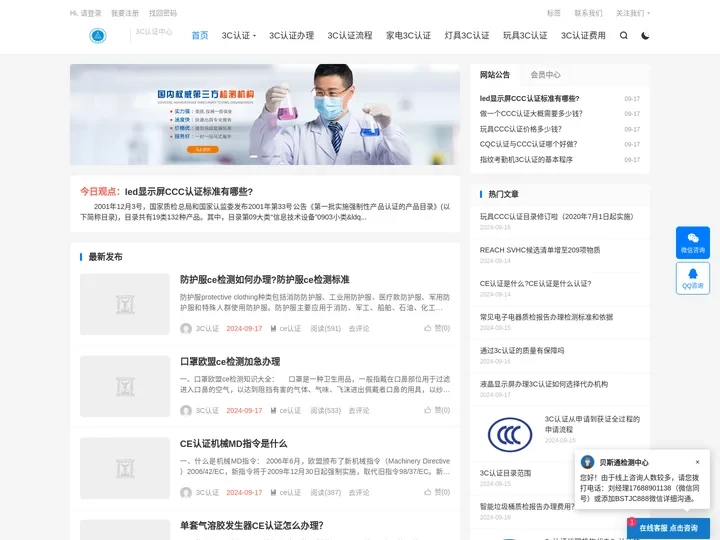Open notice 指纹考勤机3C认证的基本程序
Viewport: 720px width, 540px height.
[x=526, y=159]
